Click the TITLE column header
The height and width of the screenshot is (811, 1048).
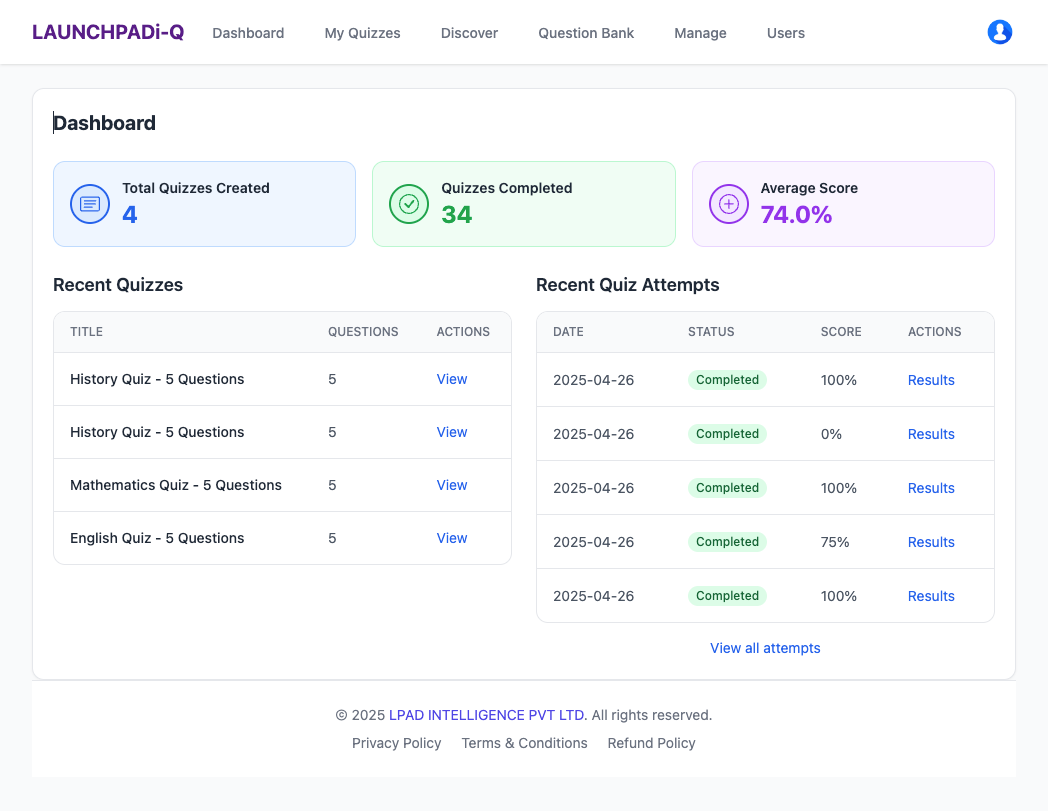tap(86, 332)
